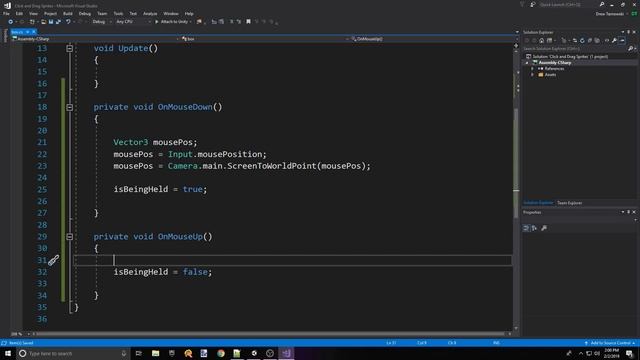Click the Windows Start button
This screenshot has width=640, height=360.
[8, 353]
